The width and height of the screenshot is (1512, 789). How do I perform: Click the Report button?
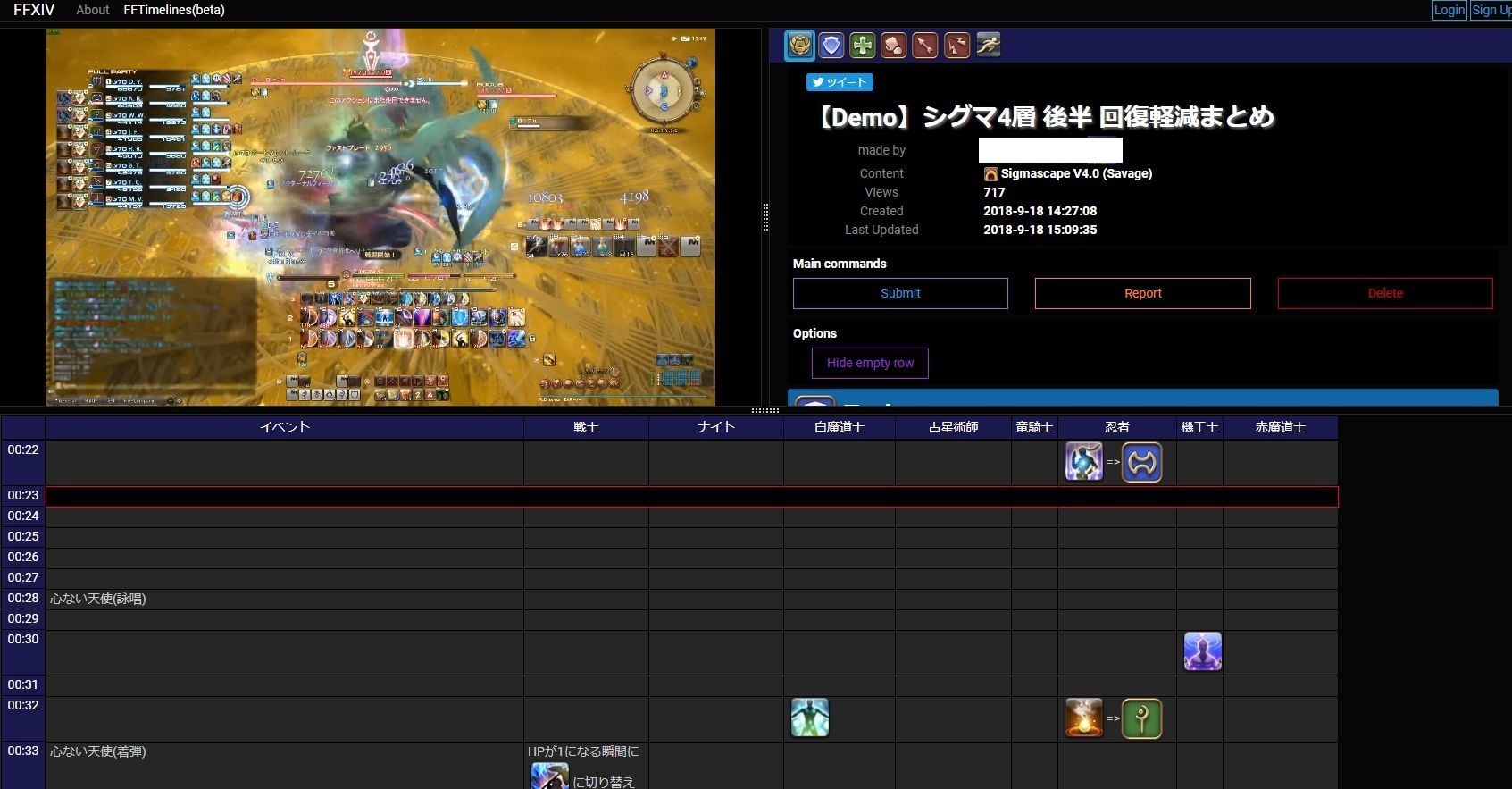click(x=1143, y=293)
